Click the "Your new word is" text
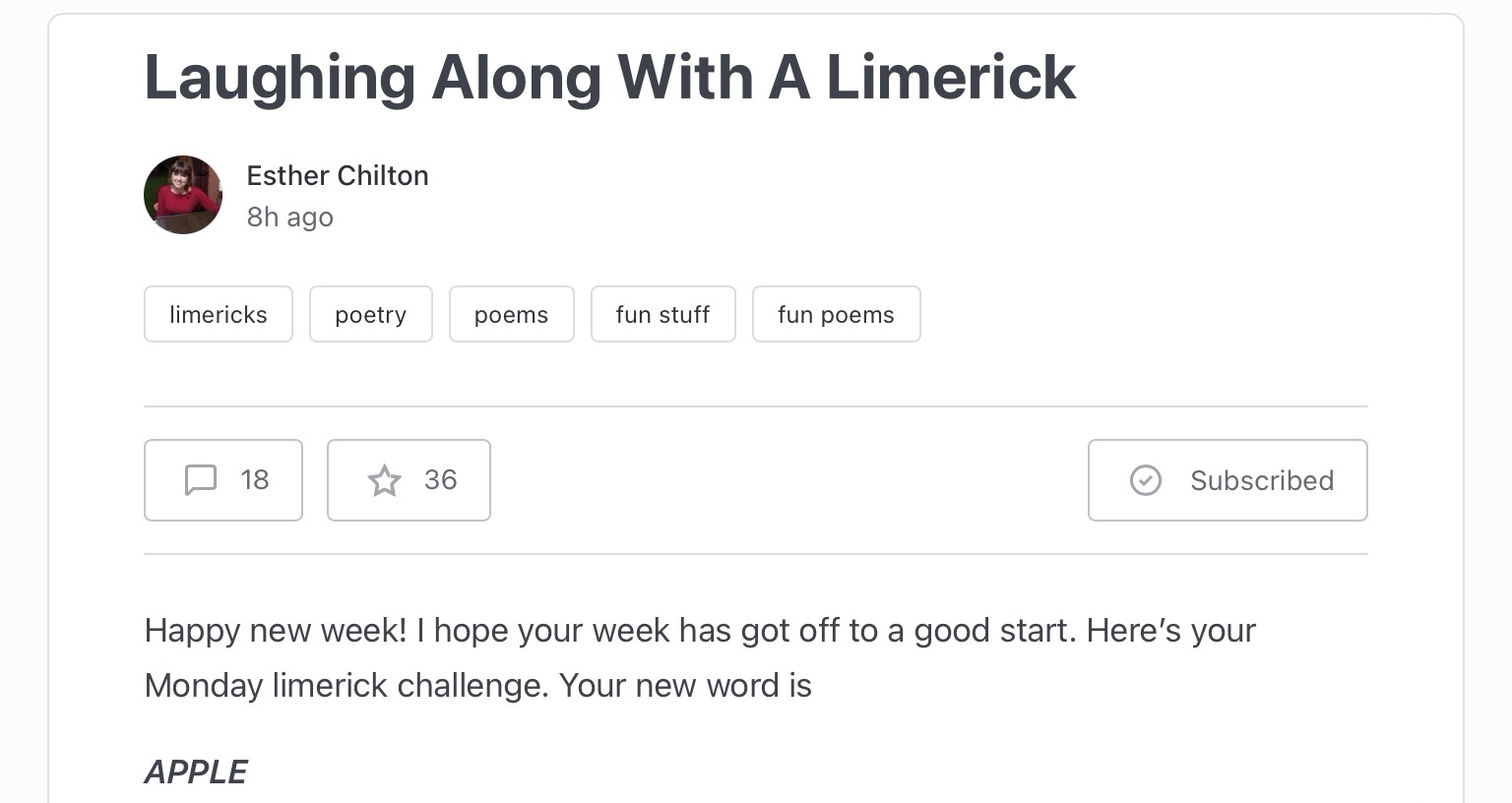 coord(685,686)
